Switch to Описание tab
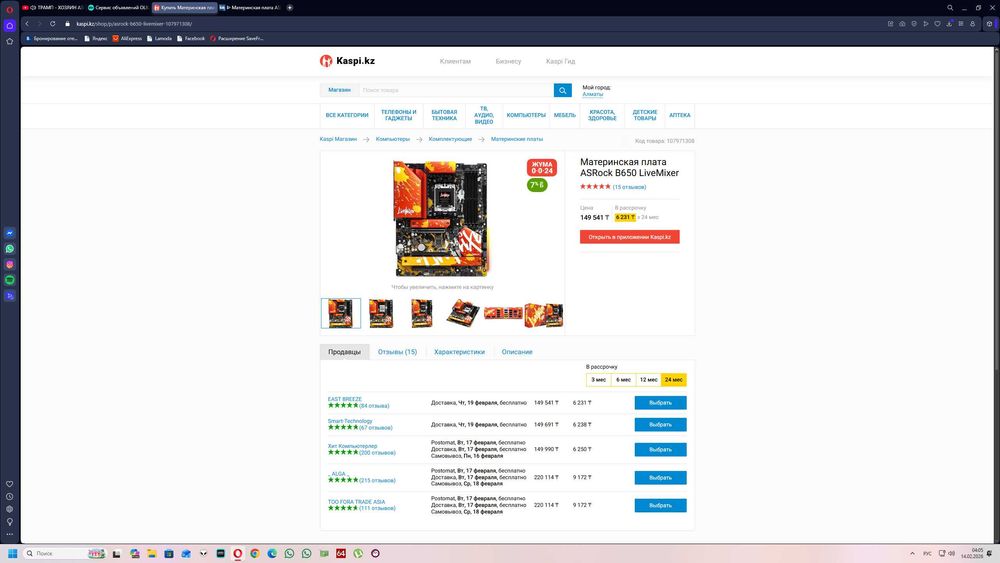The image size is (1000, 563). [x=517, y=352]
